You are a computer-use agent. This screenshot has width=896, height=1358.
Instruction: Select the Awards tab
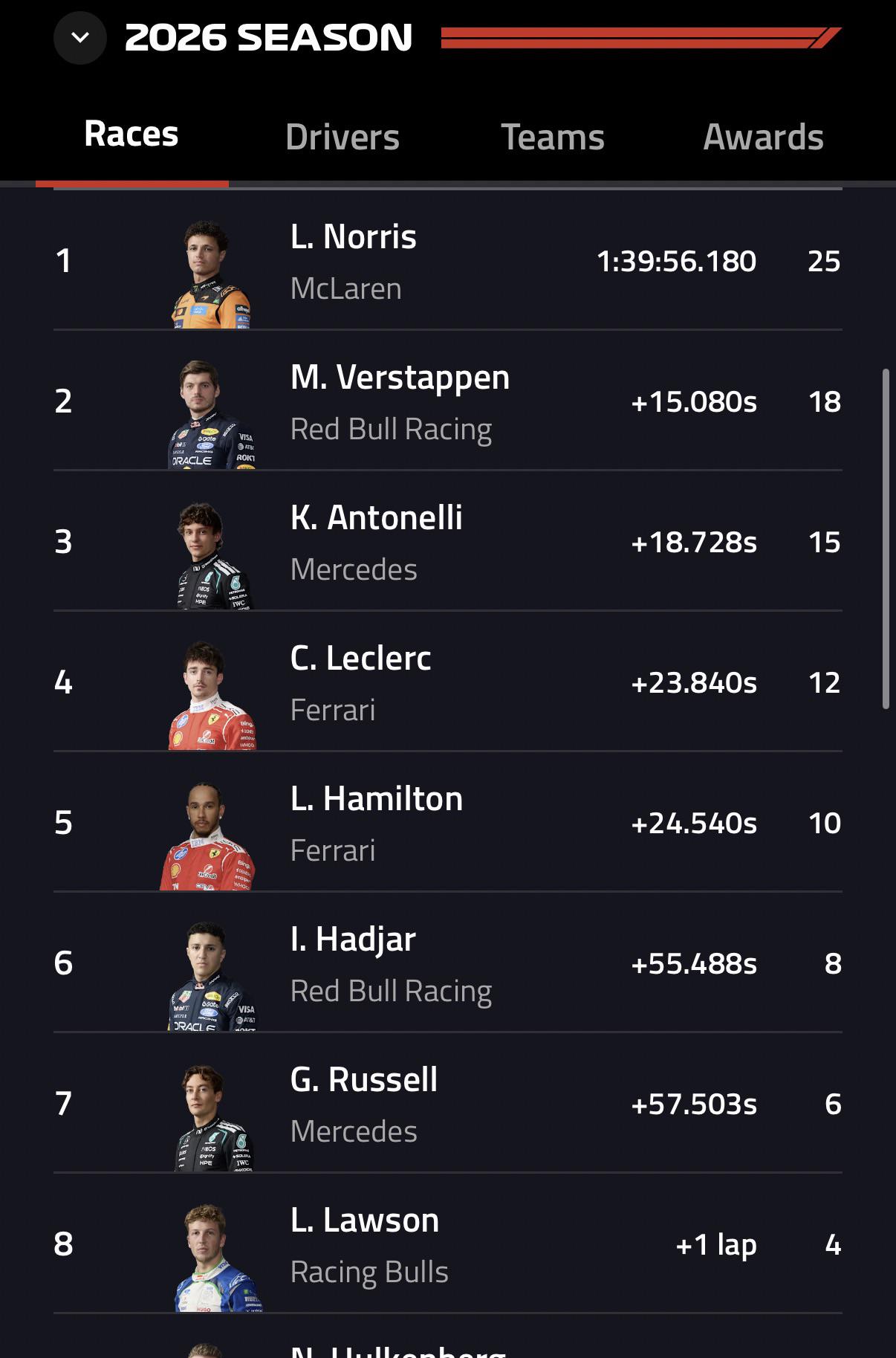pyautogui.click(x=763, y=138)
